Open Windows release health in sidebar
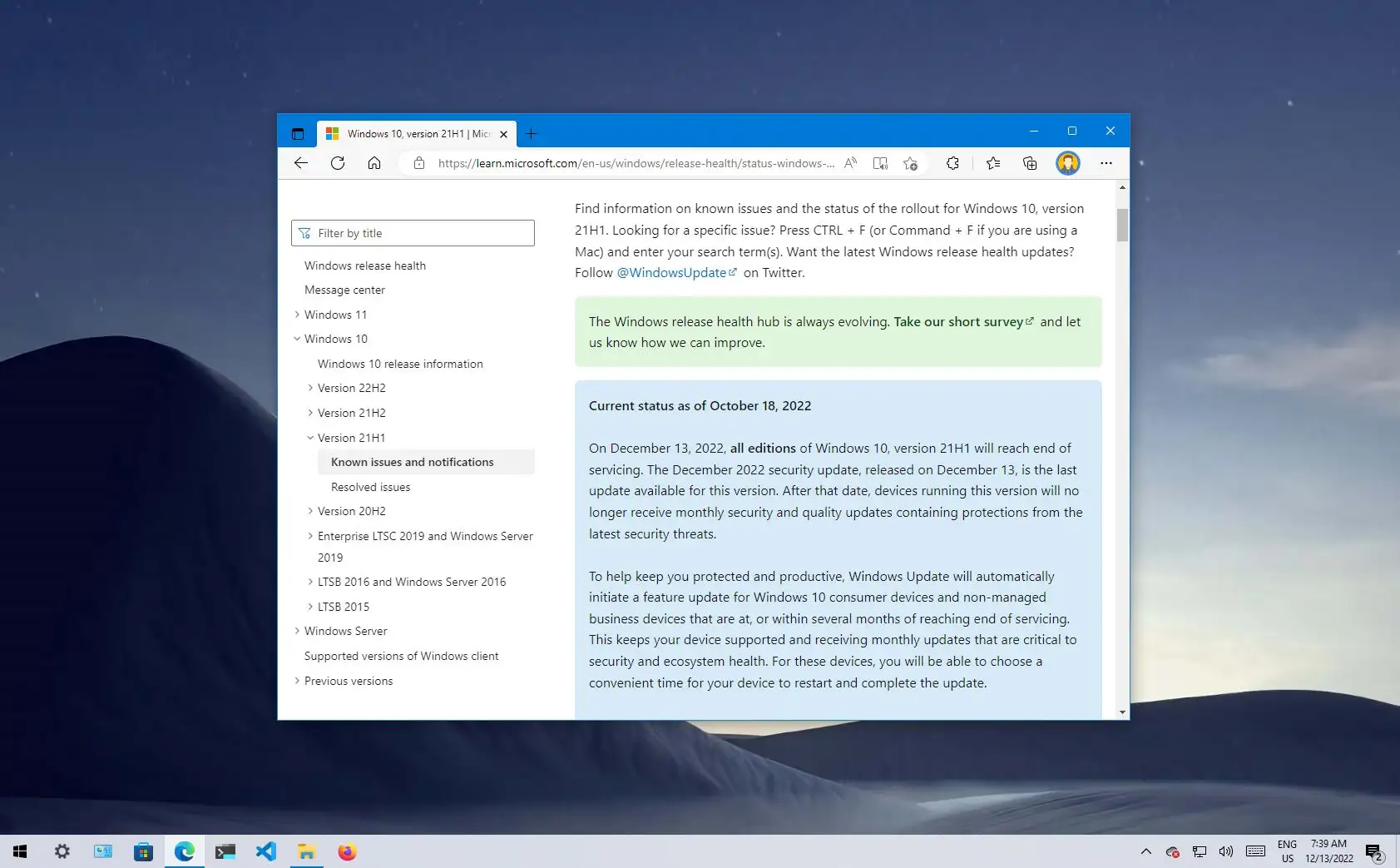Viewport: 1400px width, 868px height. tap(365, 265)
